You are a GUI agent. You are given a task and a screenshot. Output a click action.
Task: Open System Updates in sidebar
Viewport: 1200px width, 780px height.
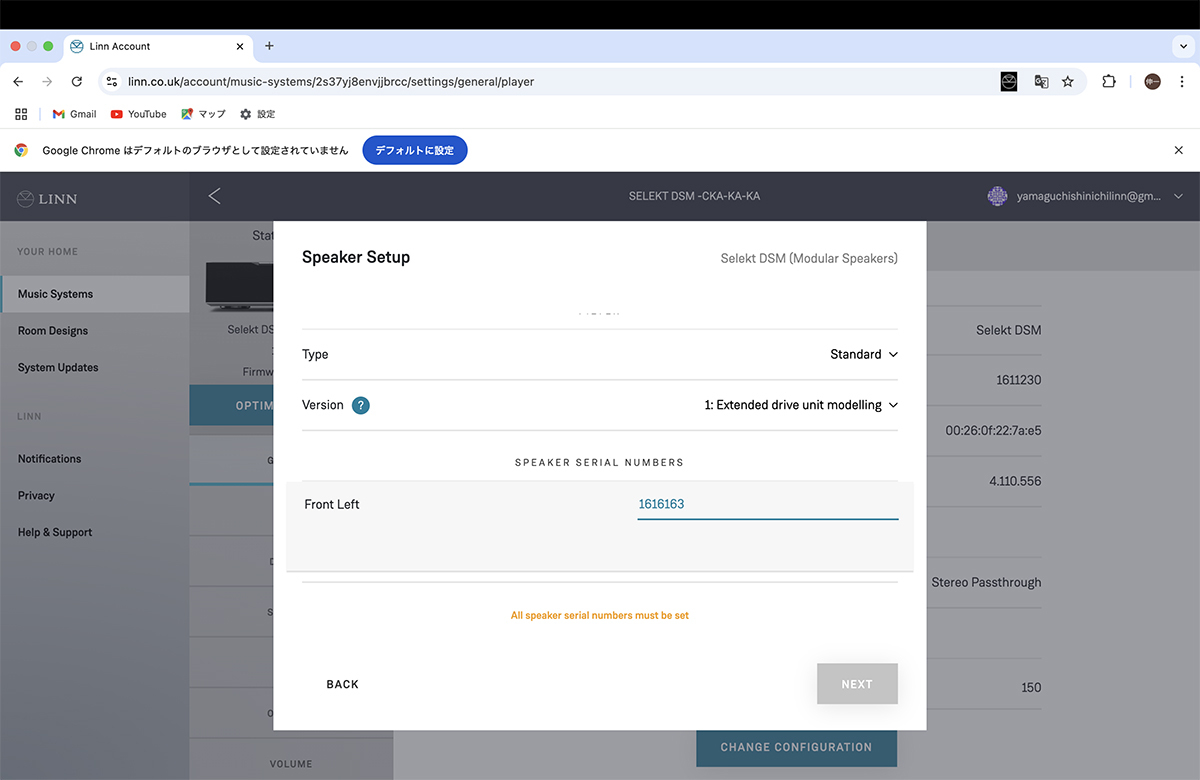pyautogui.click(x=58, y=368)
